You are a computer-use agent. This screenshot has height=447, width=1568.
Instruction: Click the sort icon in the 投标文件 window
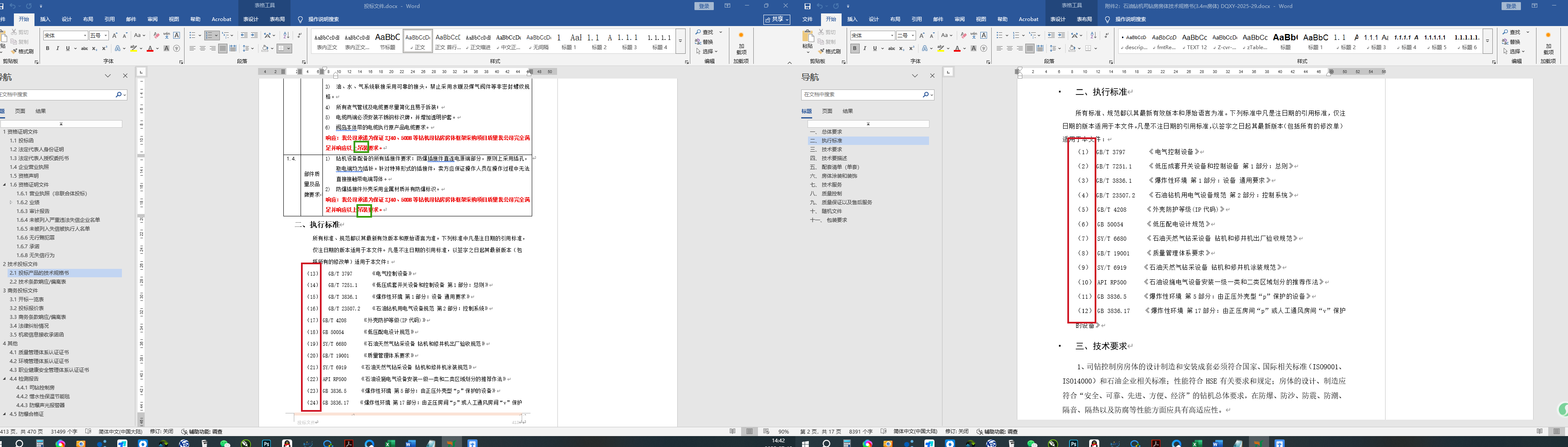pos(287,35)
